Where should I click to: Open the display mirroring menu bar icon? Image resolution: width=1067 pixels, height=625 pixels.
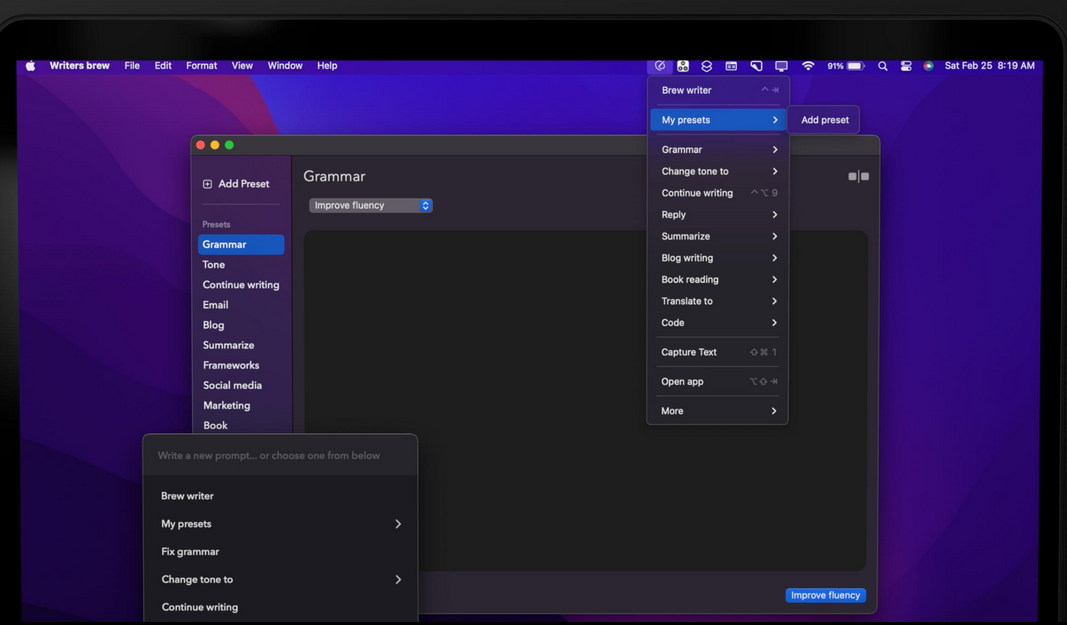(x=781, y=66)
